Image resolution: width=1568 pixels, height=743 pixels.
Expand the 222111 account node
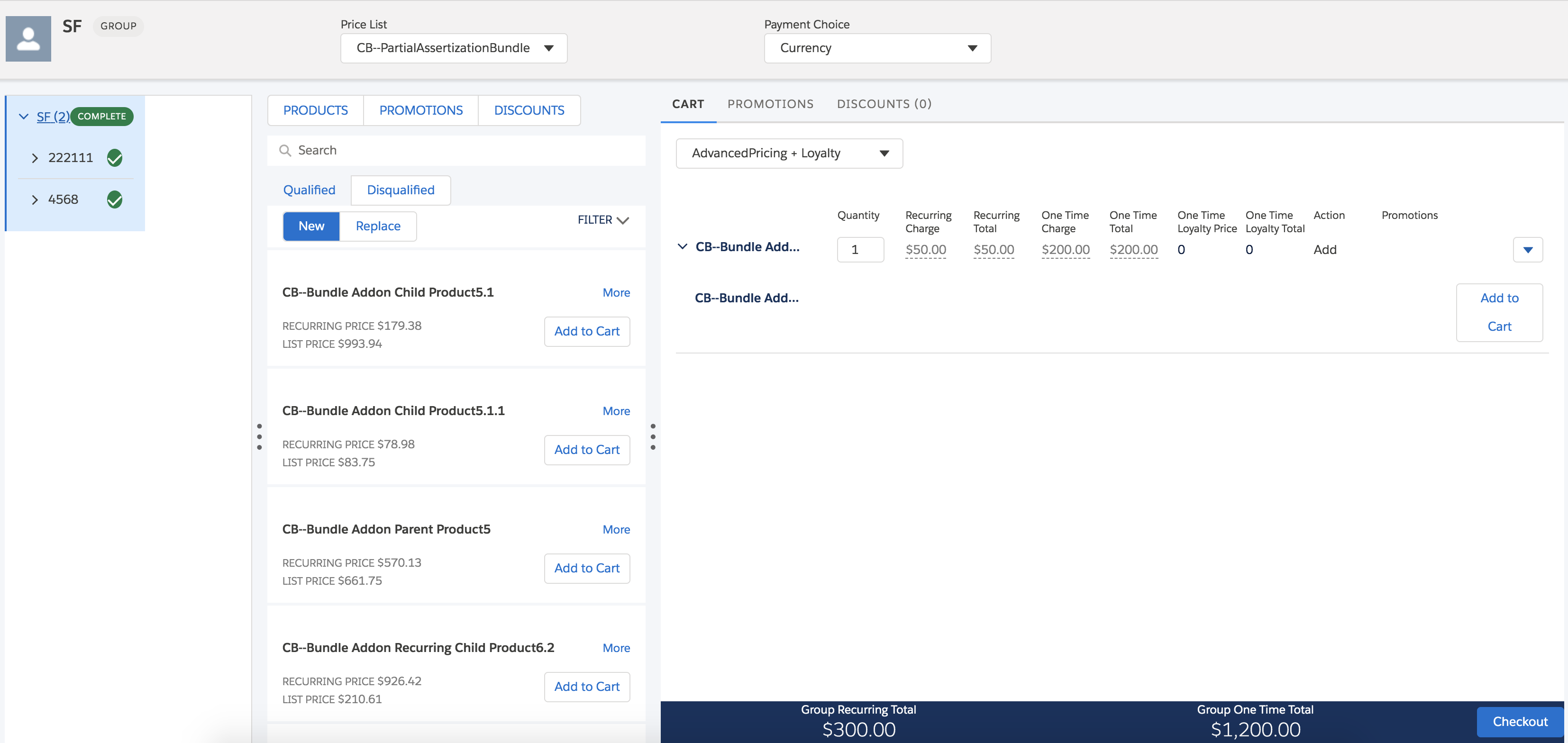(35, 158)
